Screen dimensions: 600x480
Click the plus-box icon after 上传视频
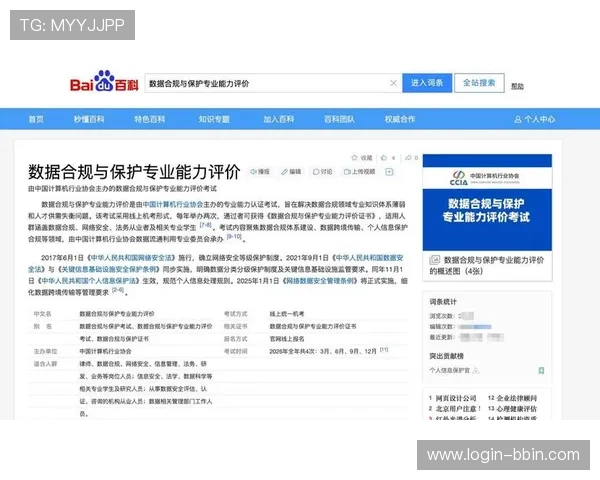point(389,172)
